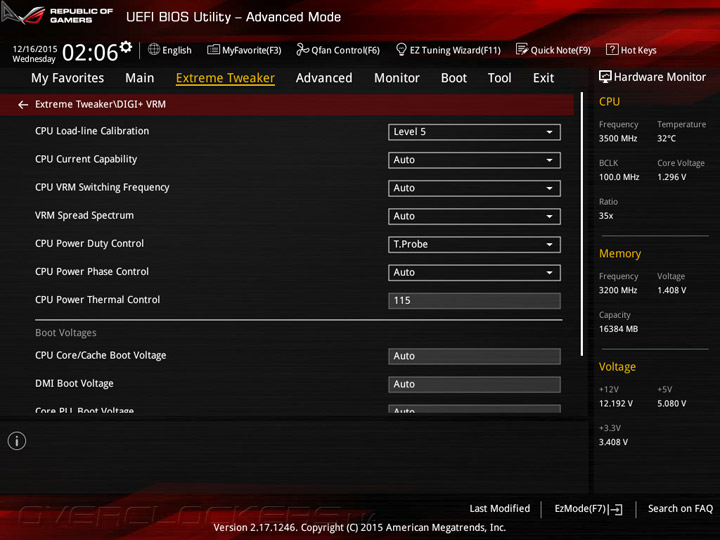The image size is (720, 540).
Task: Select CPU Power Phase Control label
Action: (x=92, y=272)
